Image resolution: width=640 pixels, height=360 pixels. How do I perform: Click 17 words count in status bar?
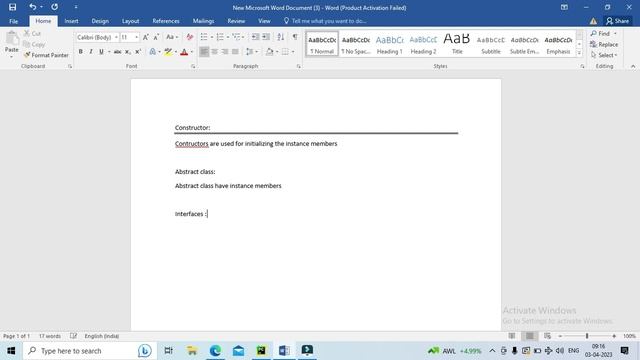[x=50, y=336]
